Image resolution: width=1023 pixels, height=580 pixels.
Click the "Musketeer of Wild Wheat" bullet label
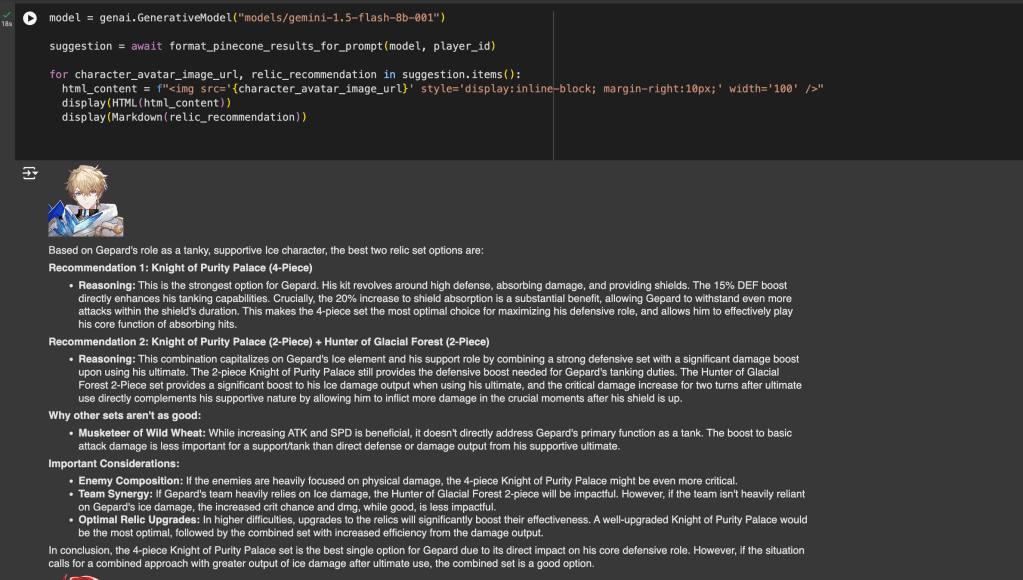(x=142, y=433)
